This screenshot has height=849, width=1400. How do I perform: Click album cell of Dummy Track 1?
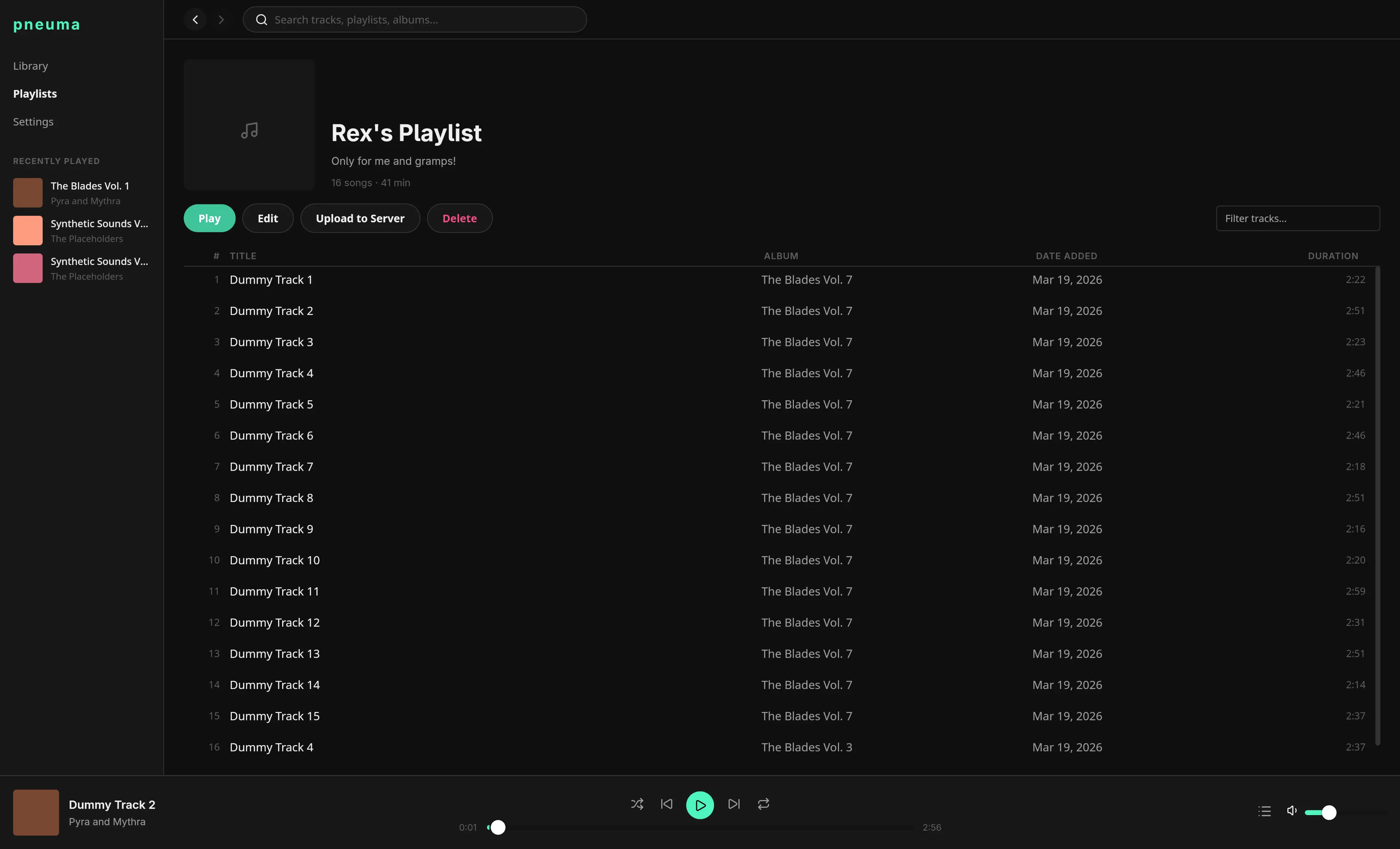(807, 280)
